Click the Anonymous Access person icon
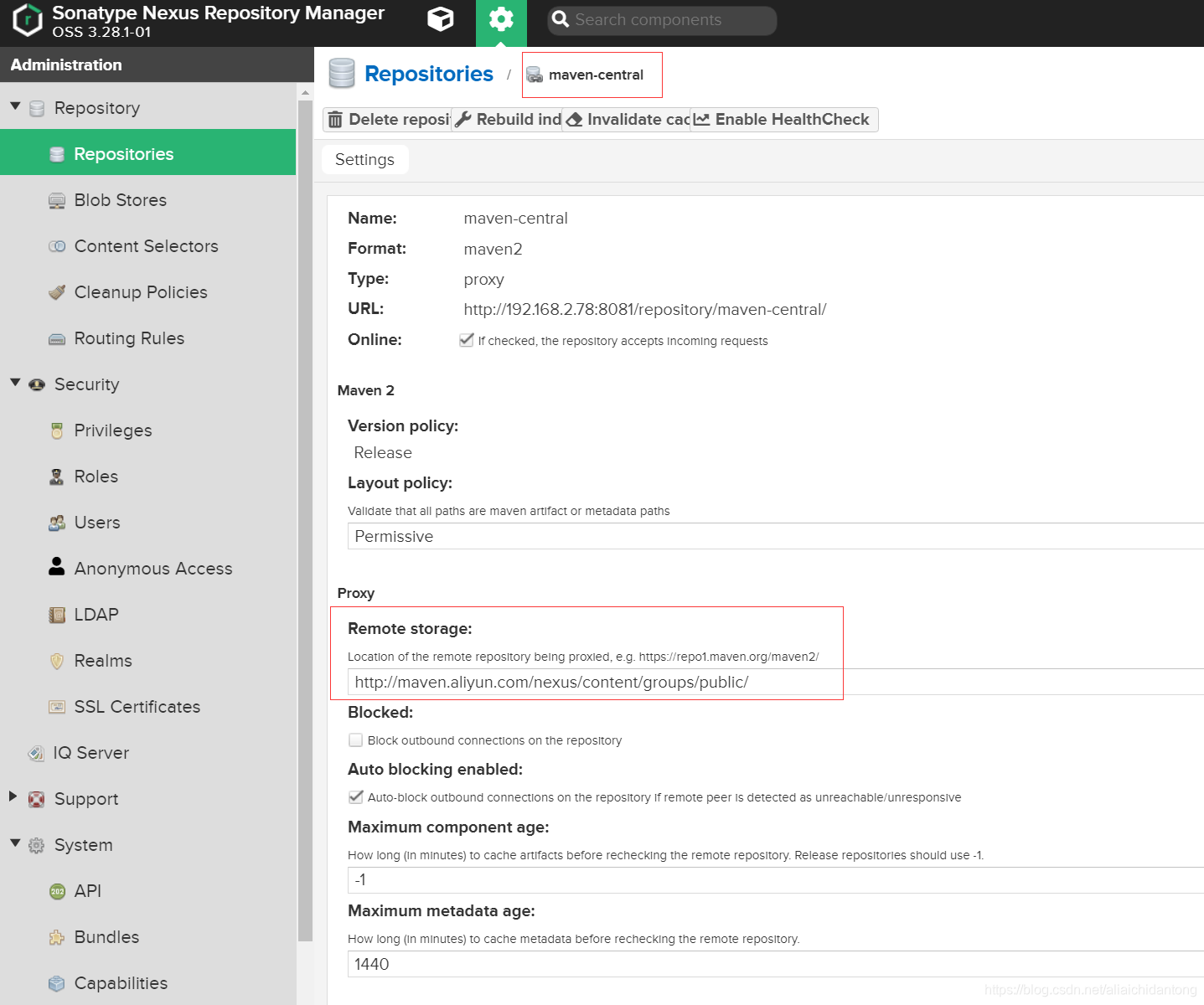This screenshot has height=1005, width=1204. [57, 566]
